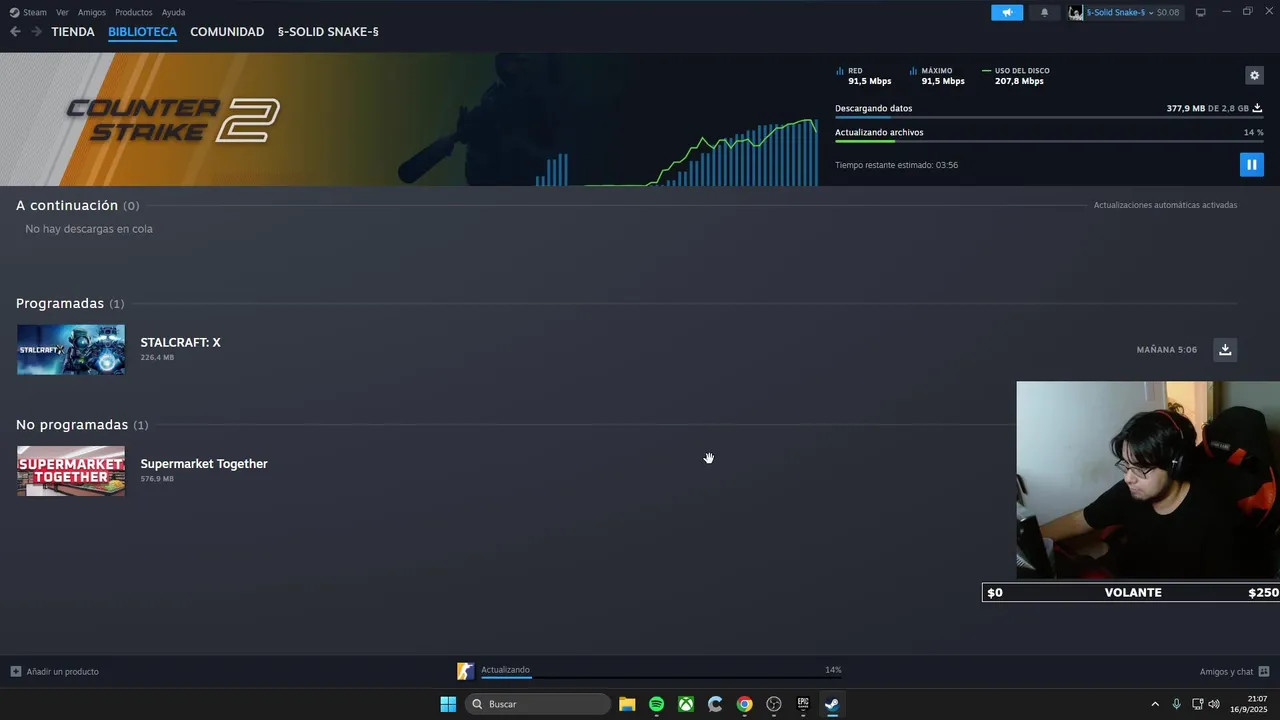
Task: Open Google Chrome from taskbar
Action: [x=744, y=704]
